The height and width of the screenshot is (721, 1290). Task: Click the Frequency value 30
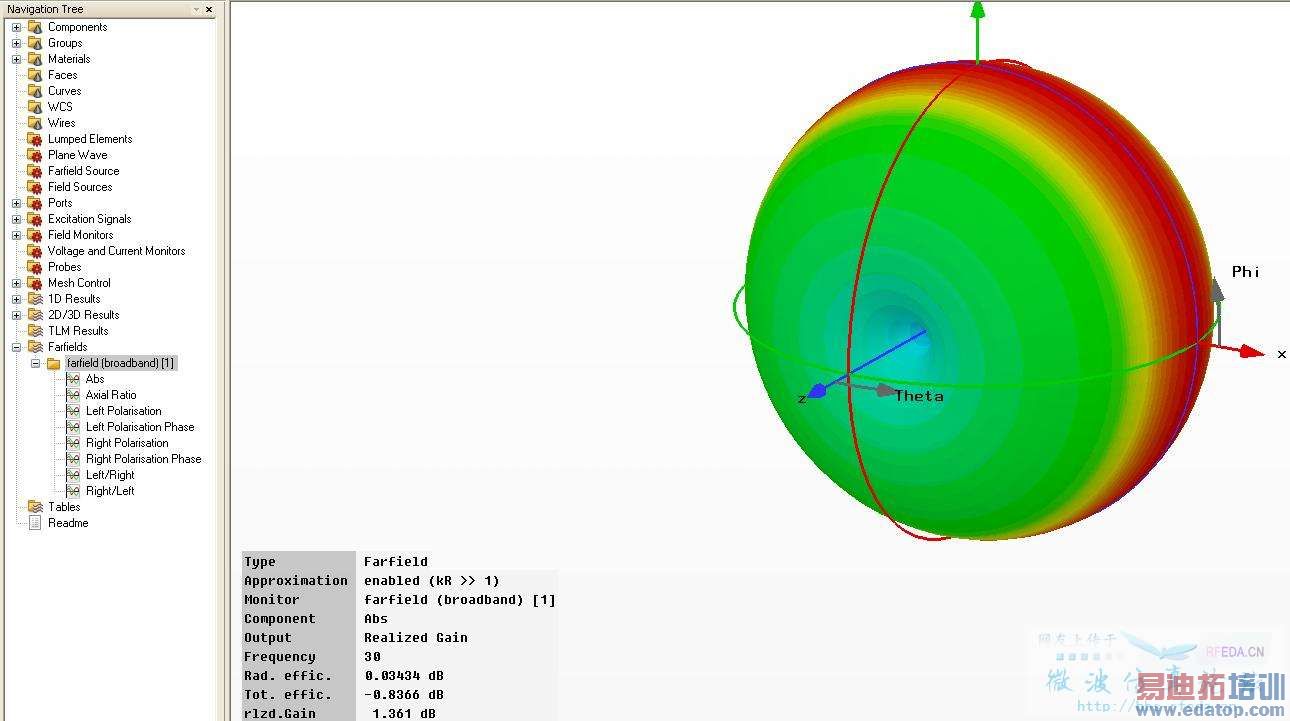372,656
